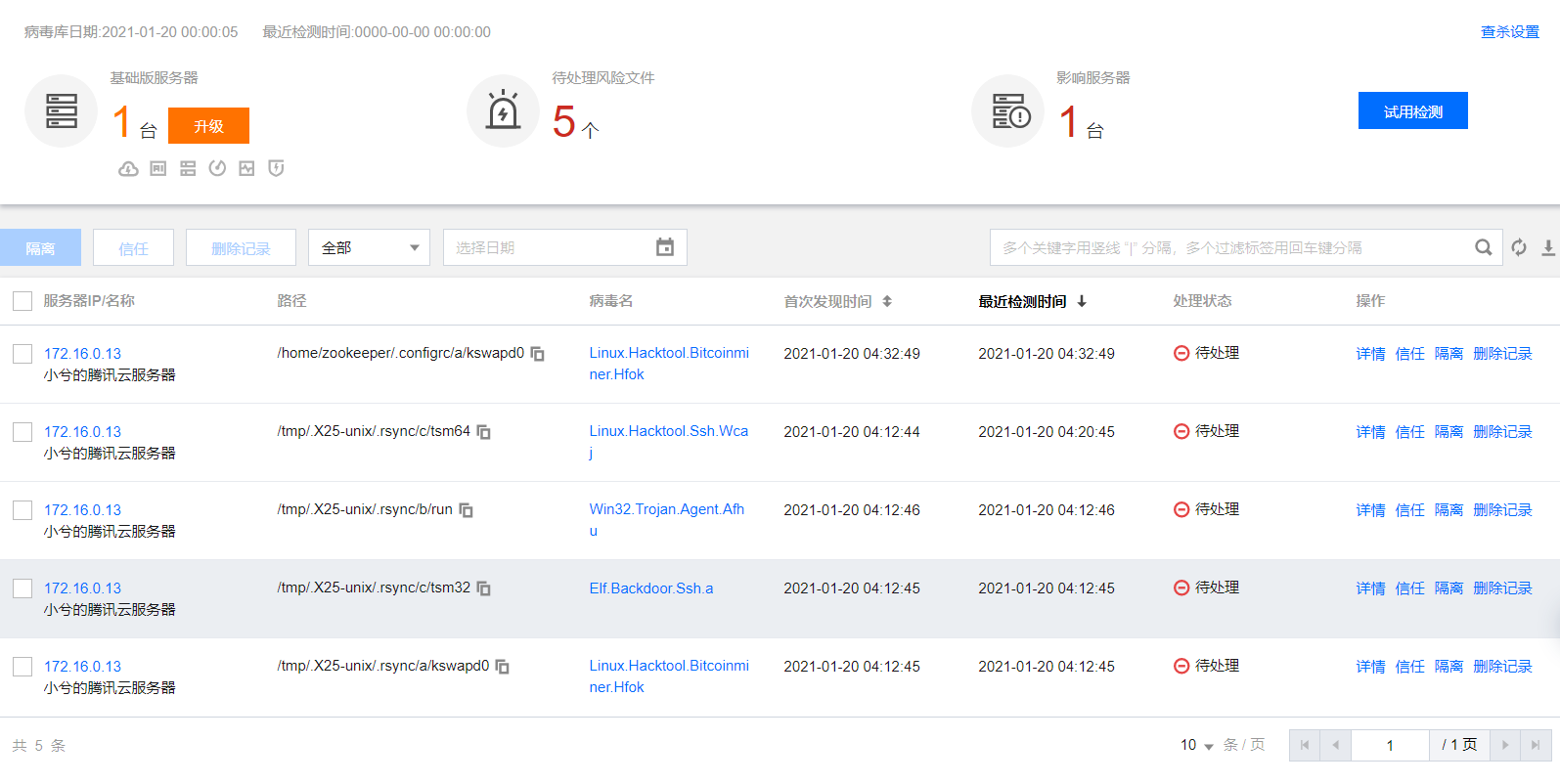The width and height of the screenshot is (1560, 784).
Task: Toggle select-all checkbox in table header
Action: (x=22, y=301)
